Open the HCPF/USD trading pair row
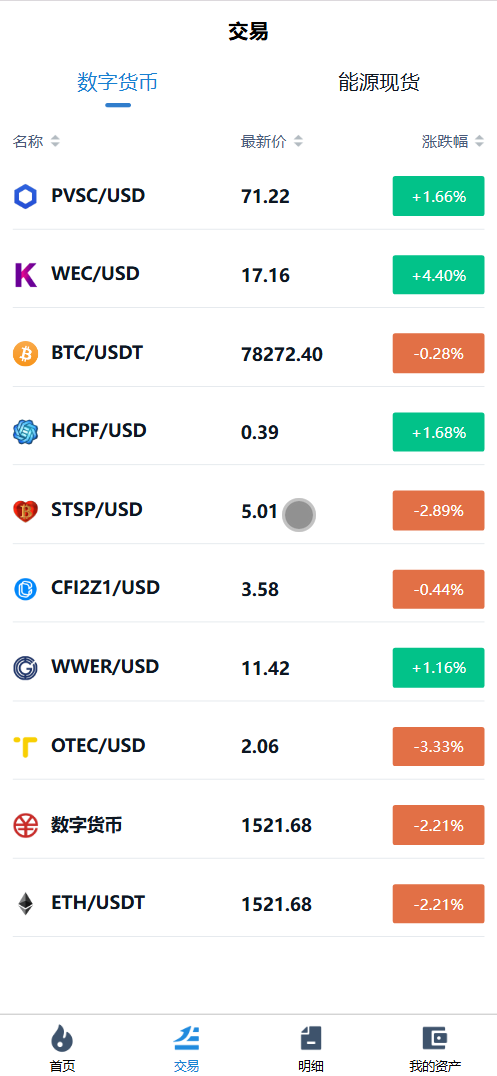 point(248,432)
